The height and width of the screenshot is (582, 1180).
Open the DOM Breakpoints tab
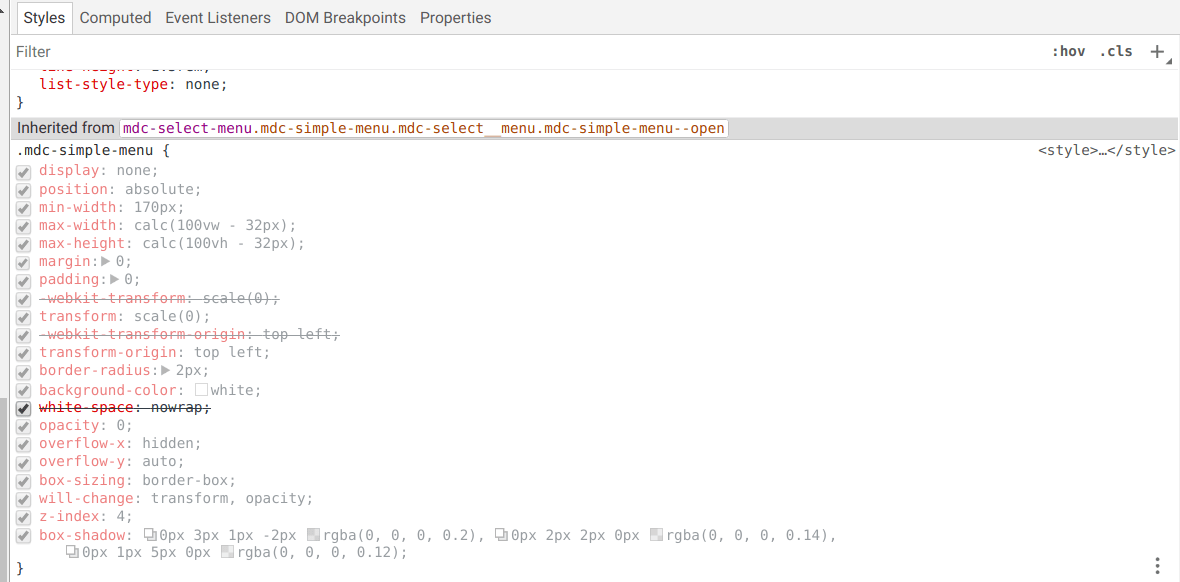345,17
